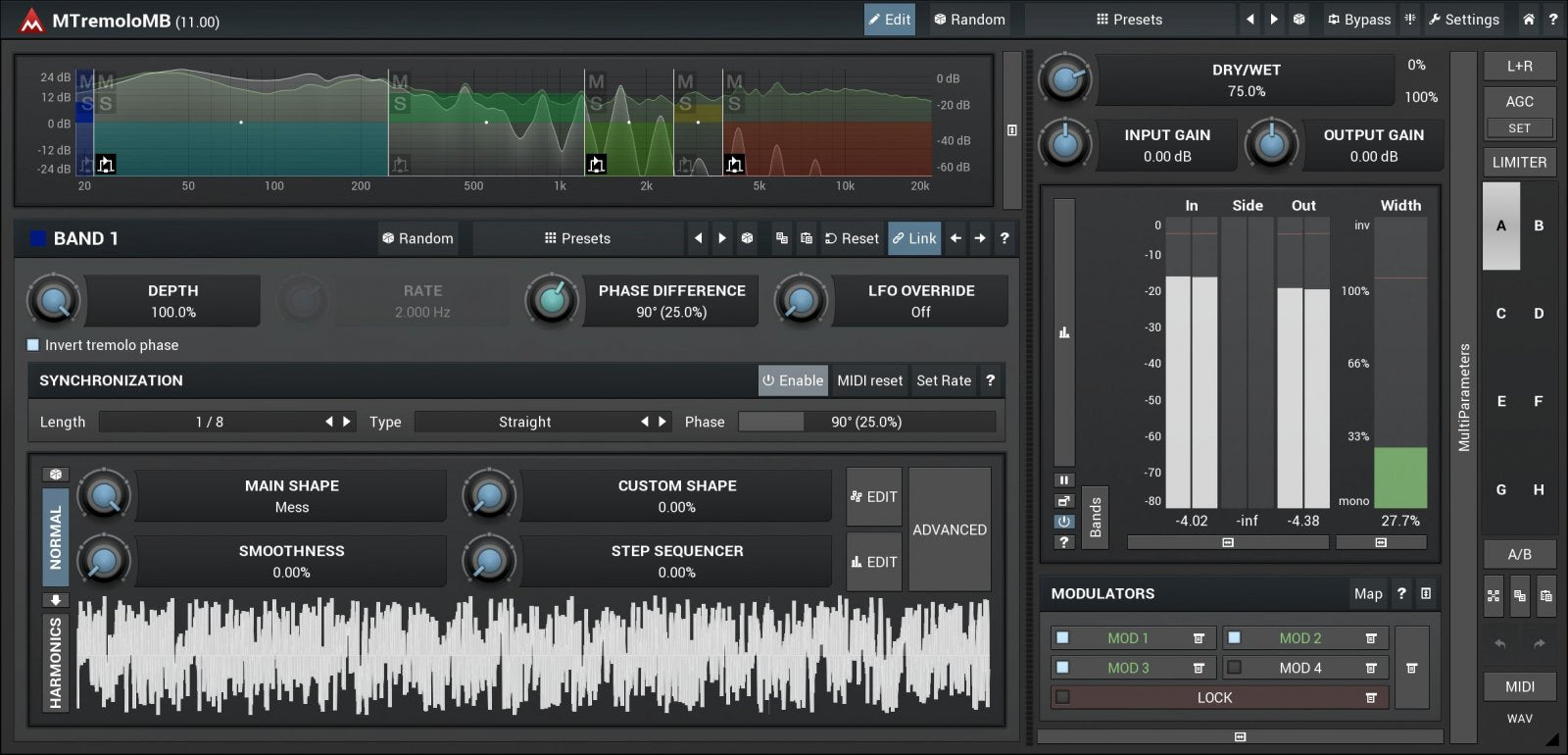Click the MOD 1 settings icon
The height and width of the screenshot is (755, 1568).
[1199, 638]
